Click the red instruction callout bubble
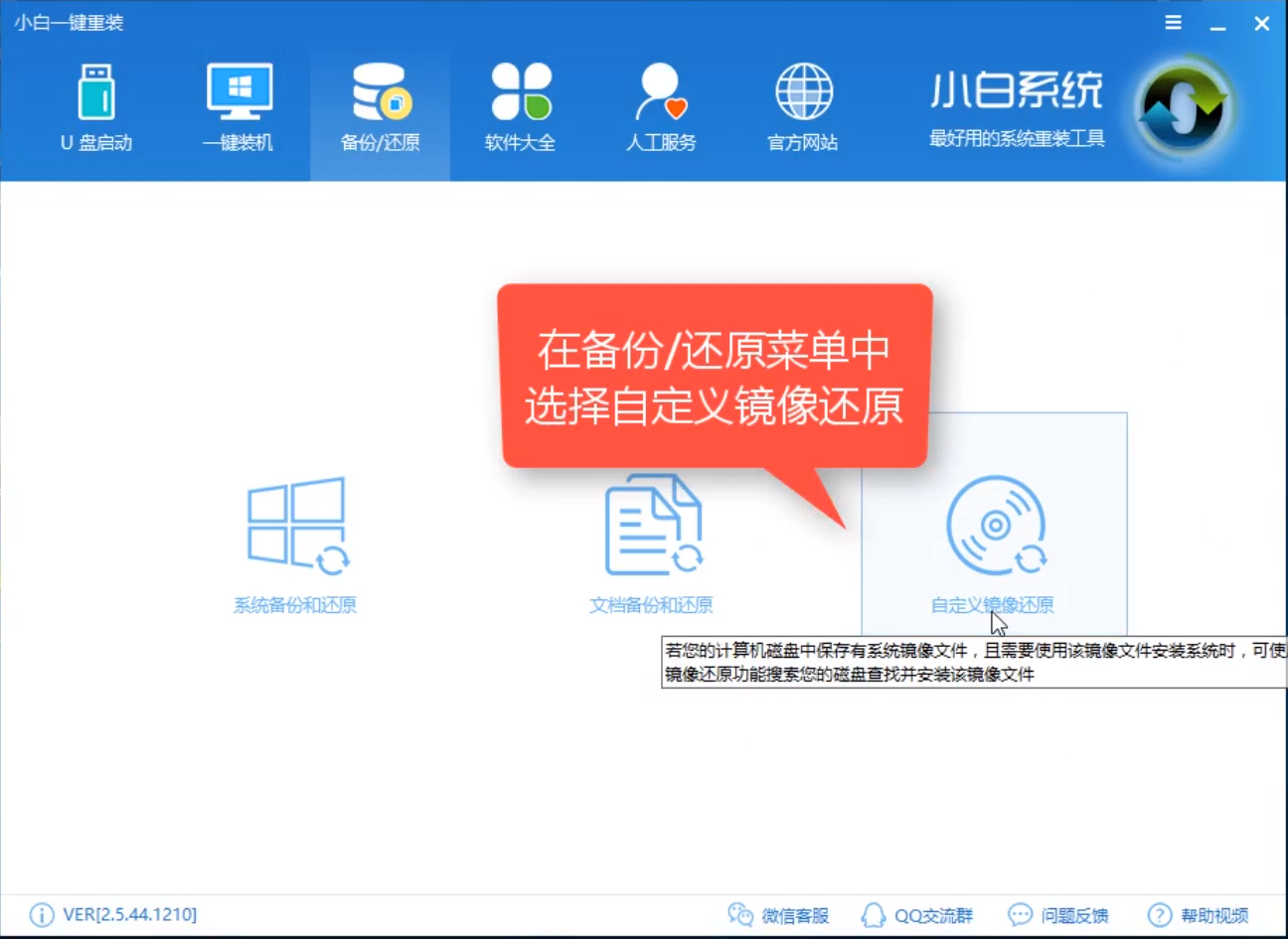 point(714,376)
